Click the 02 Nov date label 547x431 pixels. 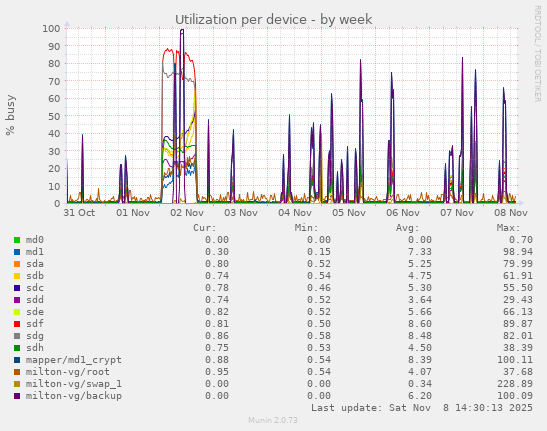[x=187, y=213]
